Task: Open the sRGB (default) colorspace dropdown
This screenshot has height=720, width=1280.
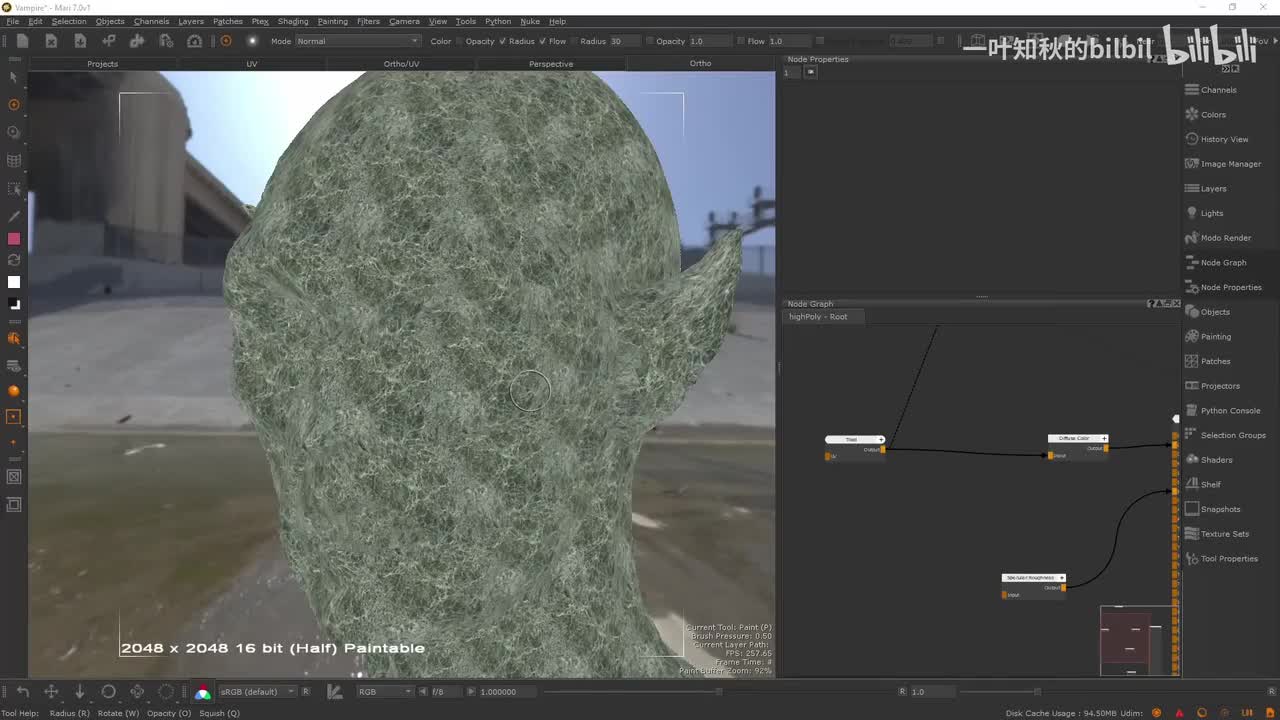Action: 257,692
